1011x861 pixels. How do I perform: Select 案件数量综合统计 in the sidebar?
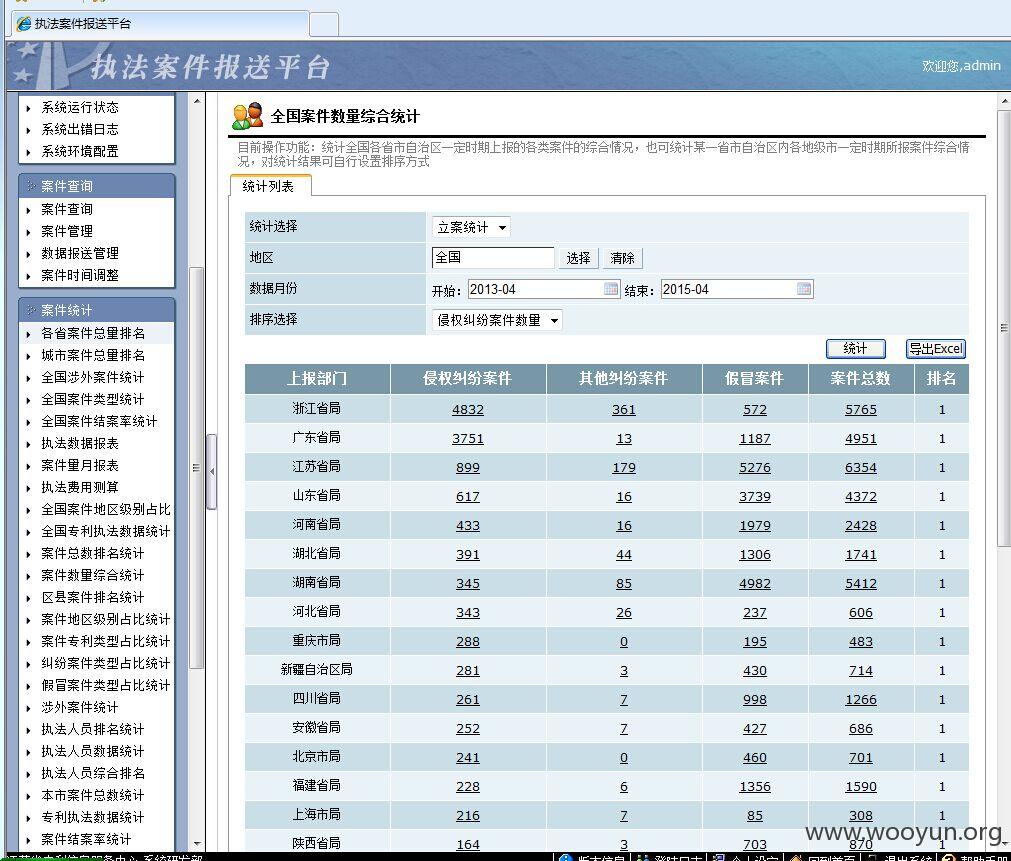pos(93,575)
